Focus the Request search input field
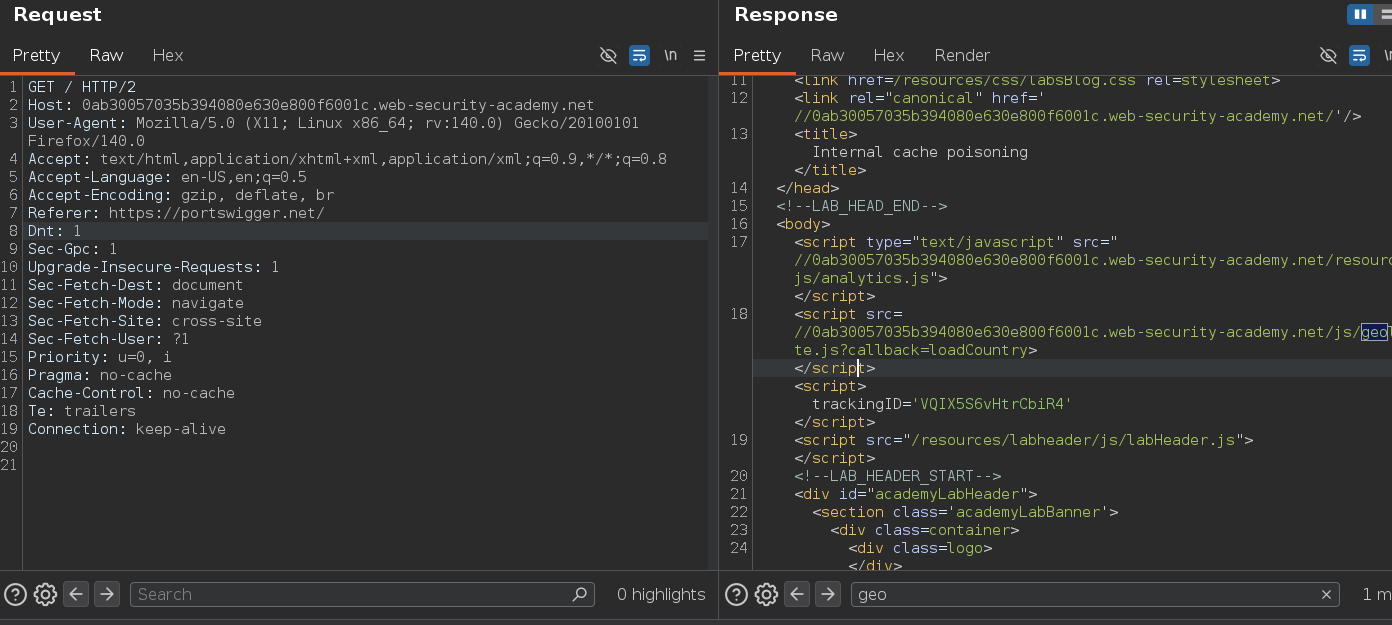The width and height of the screenshot is (1392, 625). 362,594
